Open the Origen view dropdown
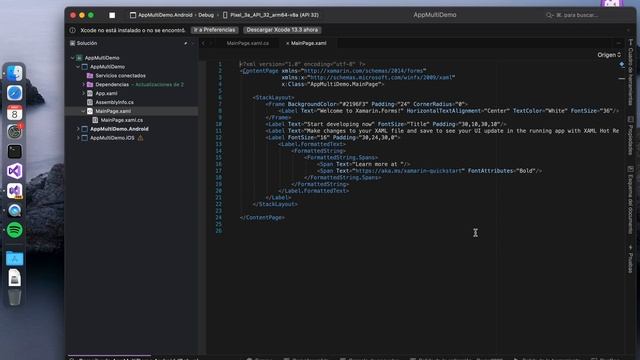The image size is (640, 360). 609,55
